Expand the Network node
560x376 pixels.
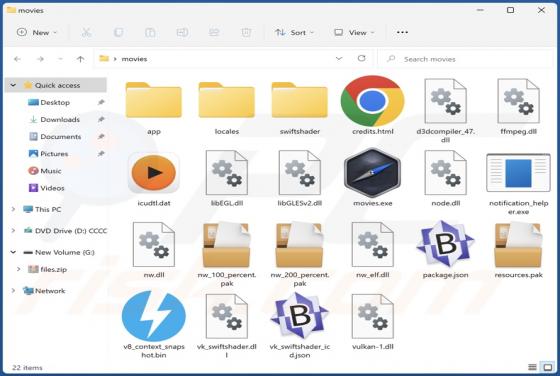tap(13, 291)
